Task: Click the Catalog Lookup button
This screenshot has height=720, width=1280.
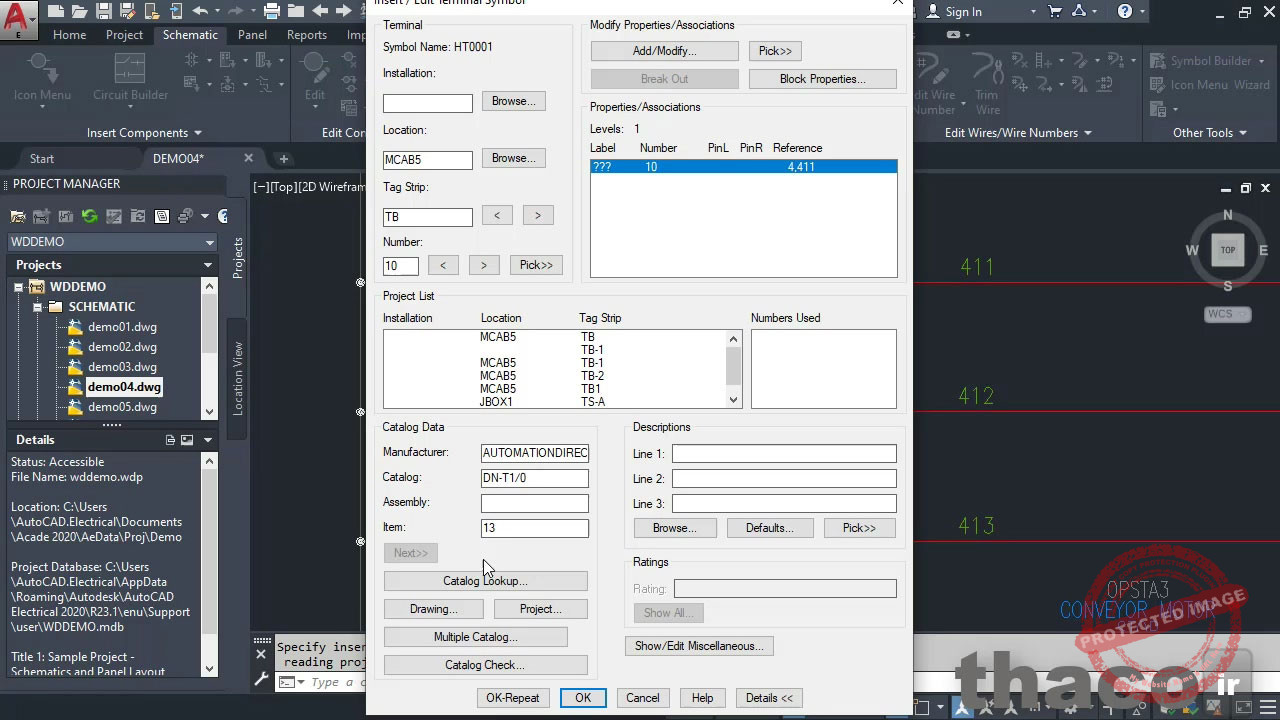Action: click(485, 581)
